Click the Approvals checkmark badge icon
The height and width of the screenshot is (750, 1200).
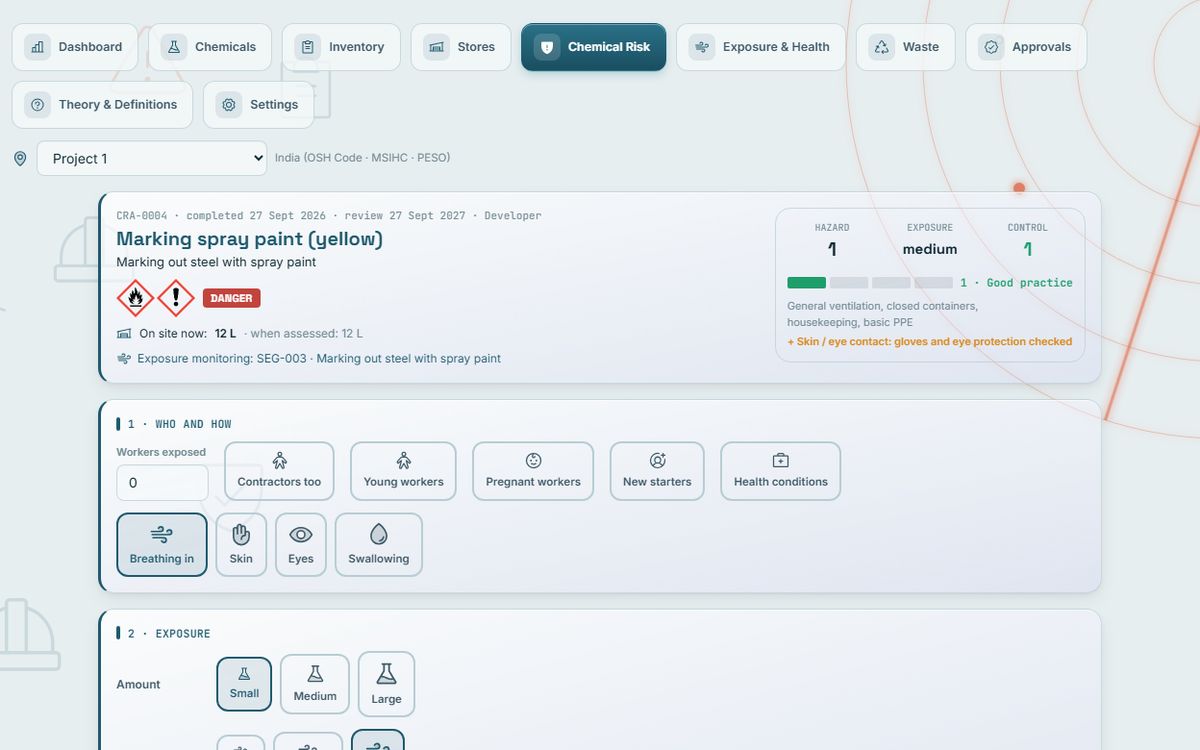(x=992, y=47)
